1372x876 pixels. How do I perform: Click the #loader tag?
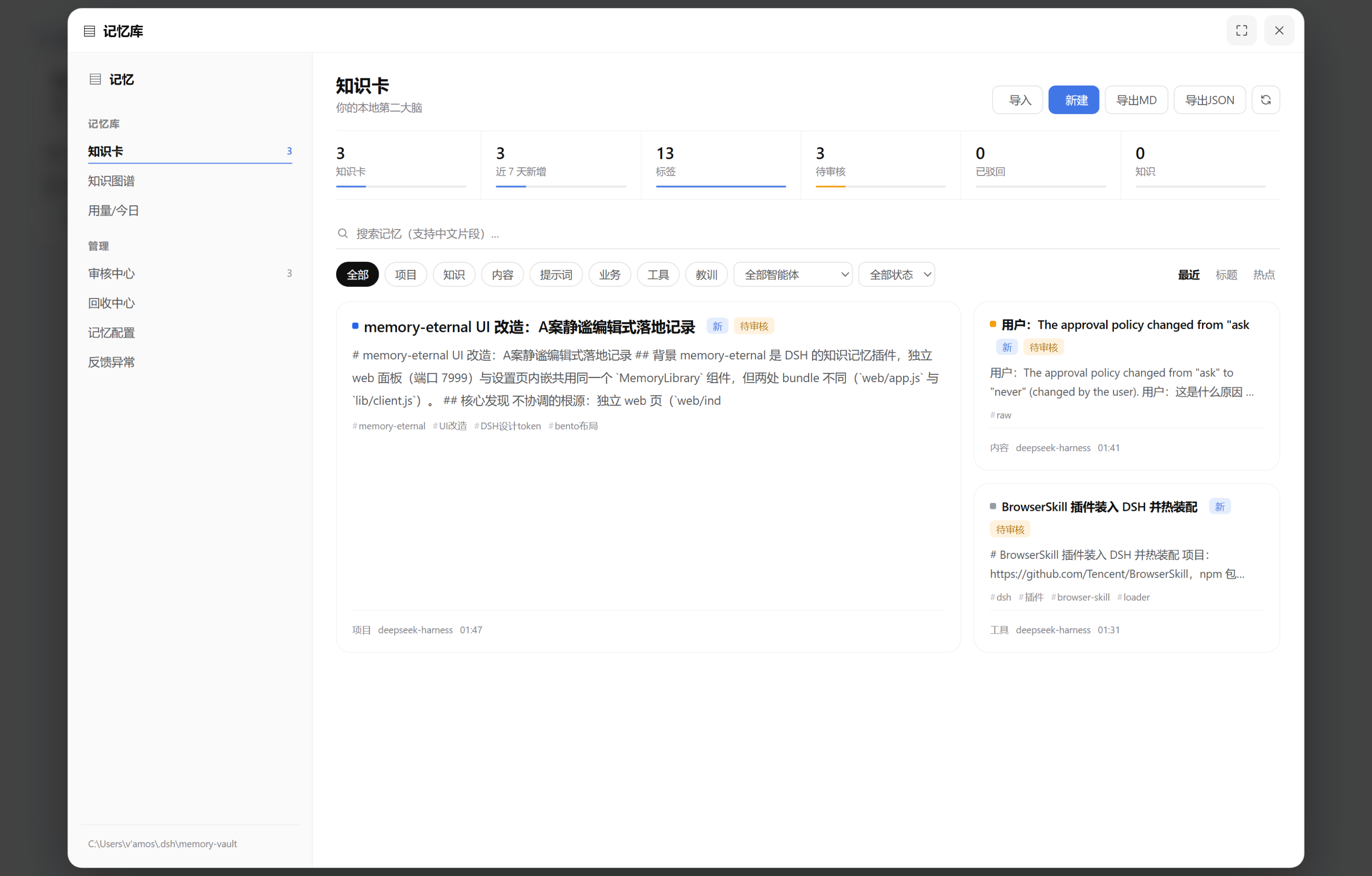(1133, 597)
